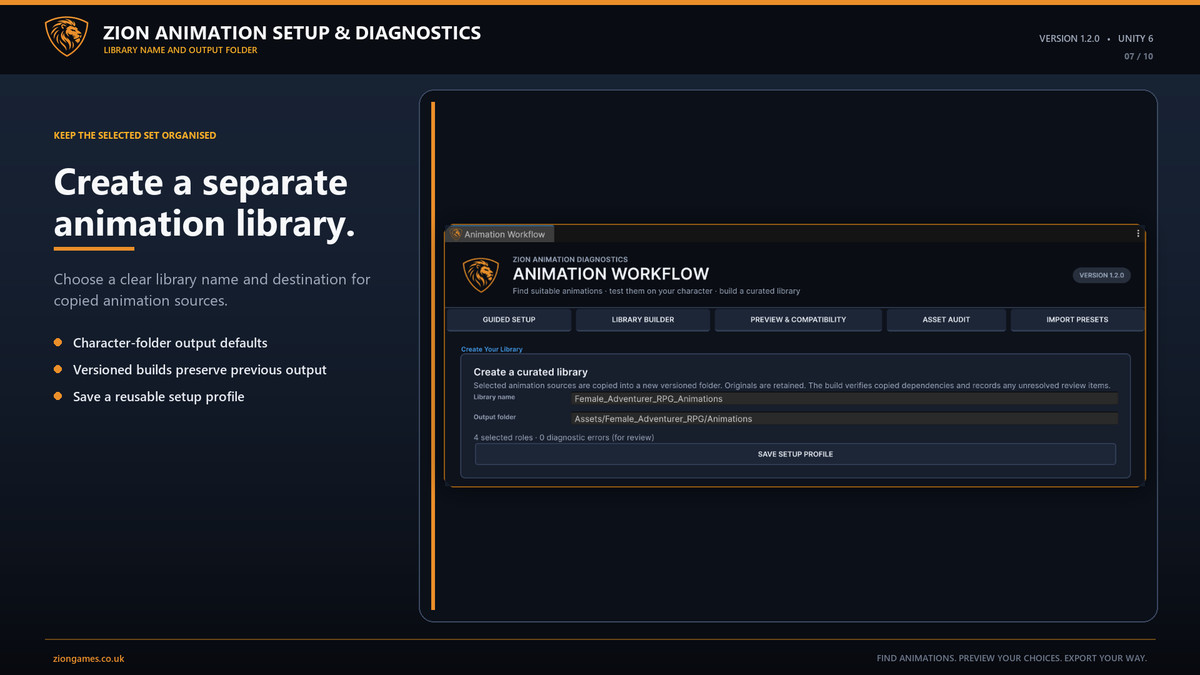Select the Animation Workflow window tab

pyautogui.click(x=499, y=234)
